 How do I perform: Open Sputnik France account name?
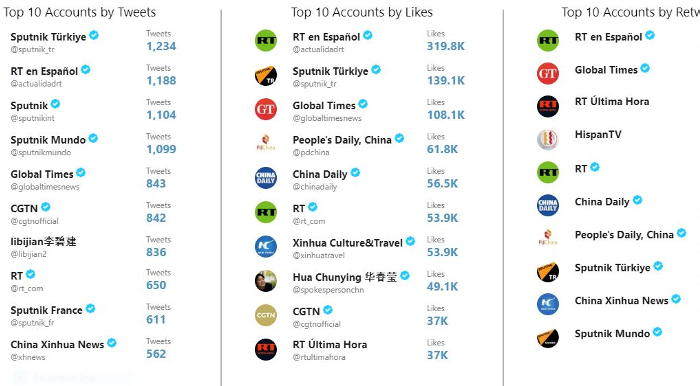pyautogui.click(x=46, y=310)
